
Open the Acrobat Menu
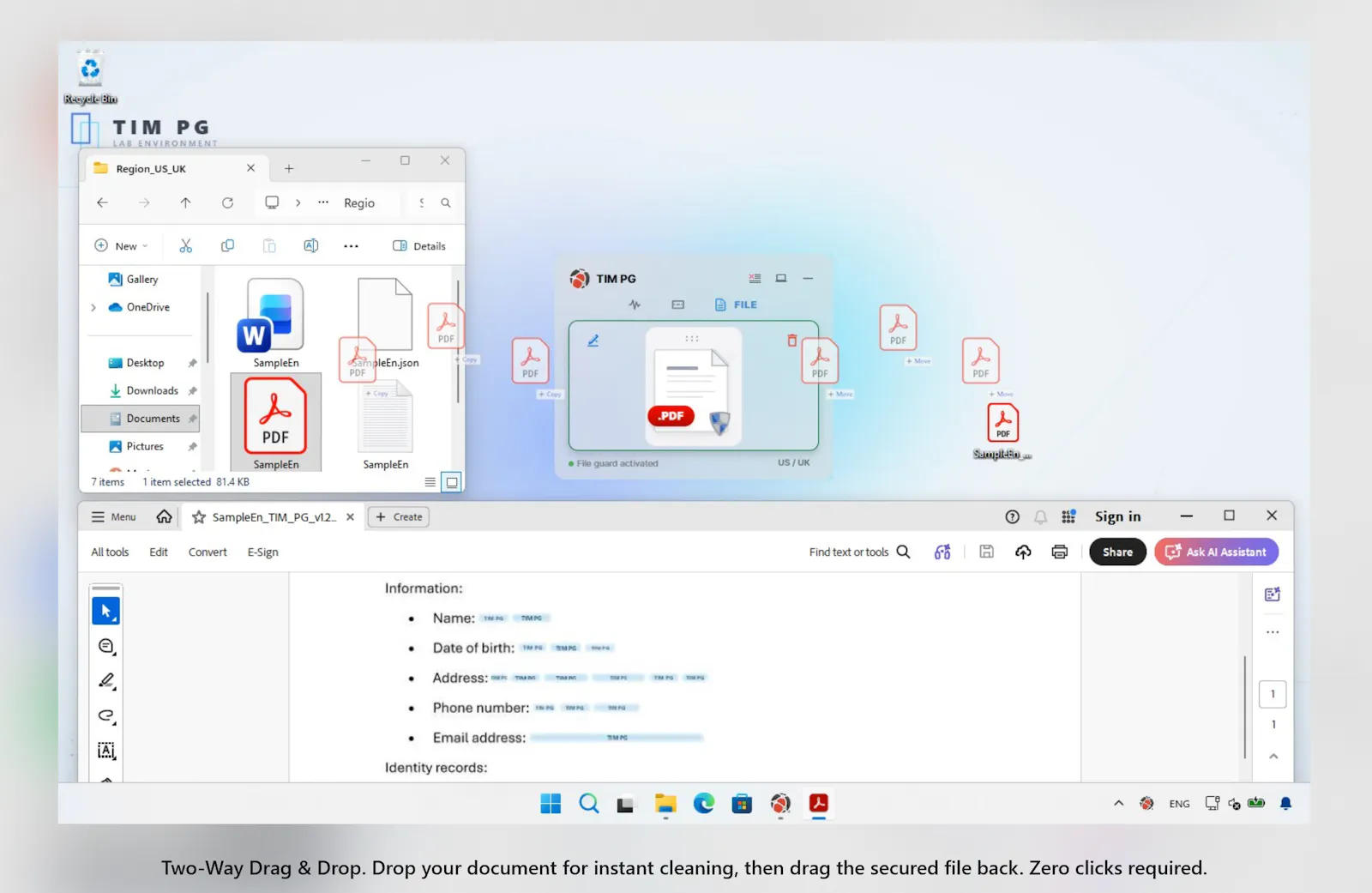[114, 517]
